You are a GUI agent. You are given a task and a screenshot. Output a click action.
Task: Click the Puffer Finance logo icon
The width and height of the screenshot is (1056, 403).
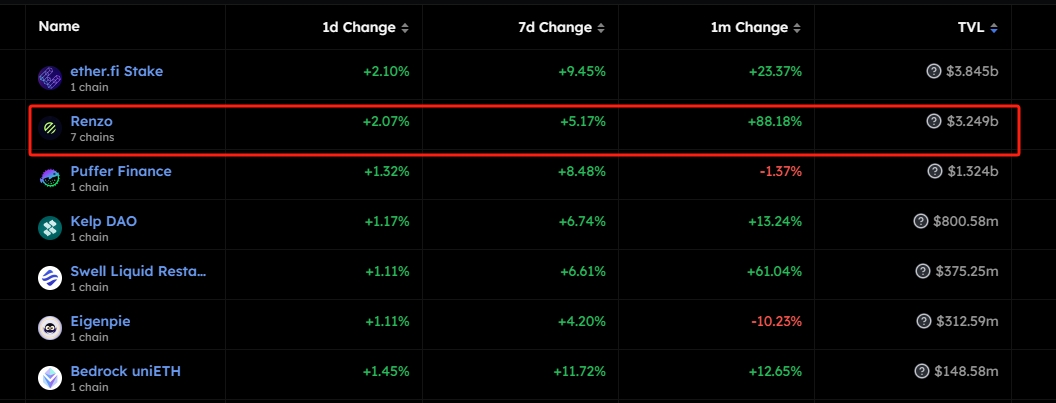click(x=50, y=178)
